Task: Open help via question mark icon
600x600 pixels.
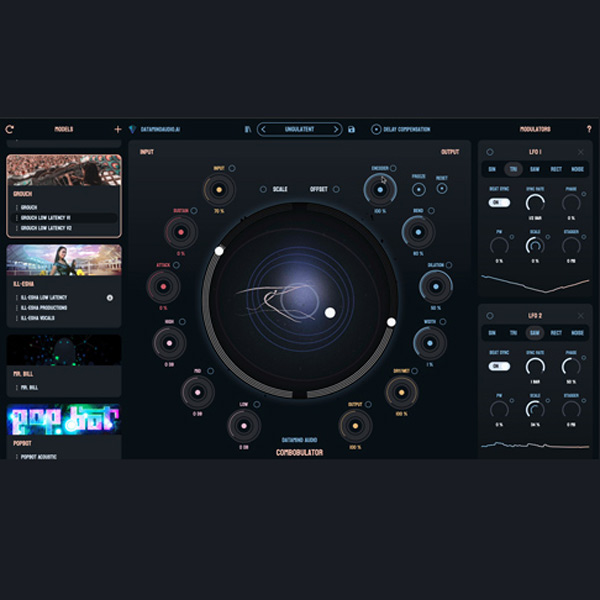Action: (x=588, y=129)
